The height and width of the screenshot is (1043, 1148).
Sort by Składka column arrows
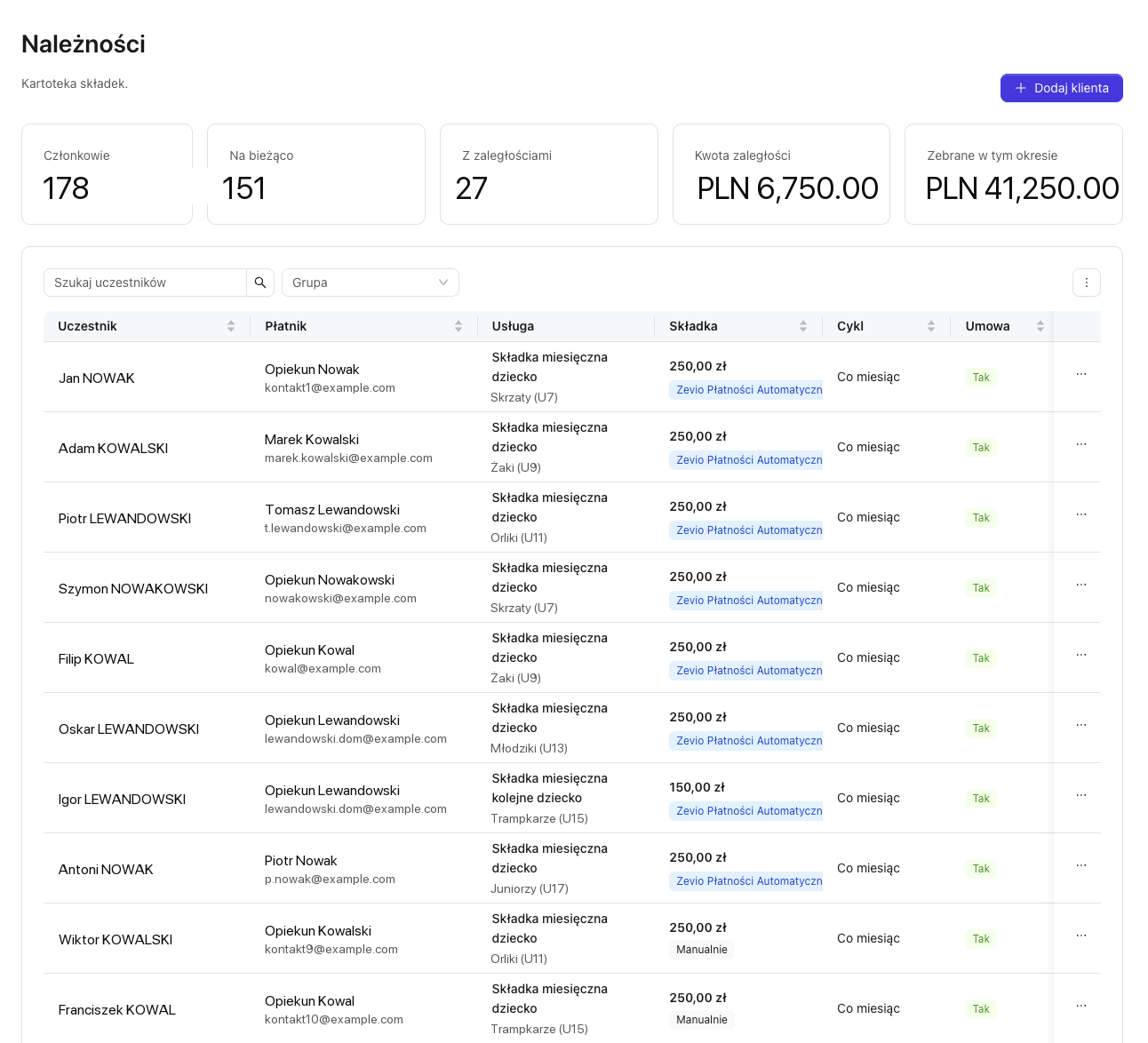pyautogui.click(x=803, y=326)
